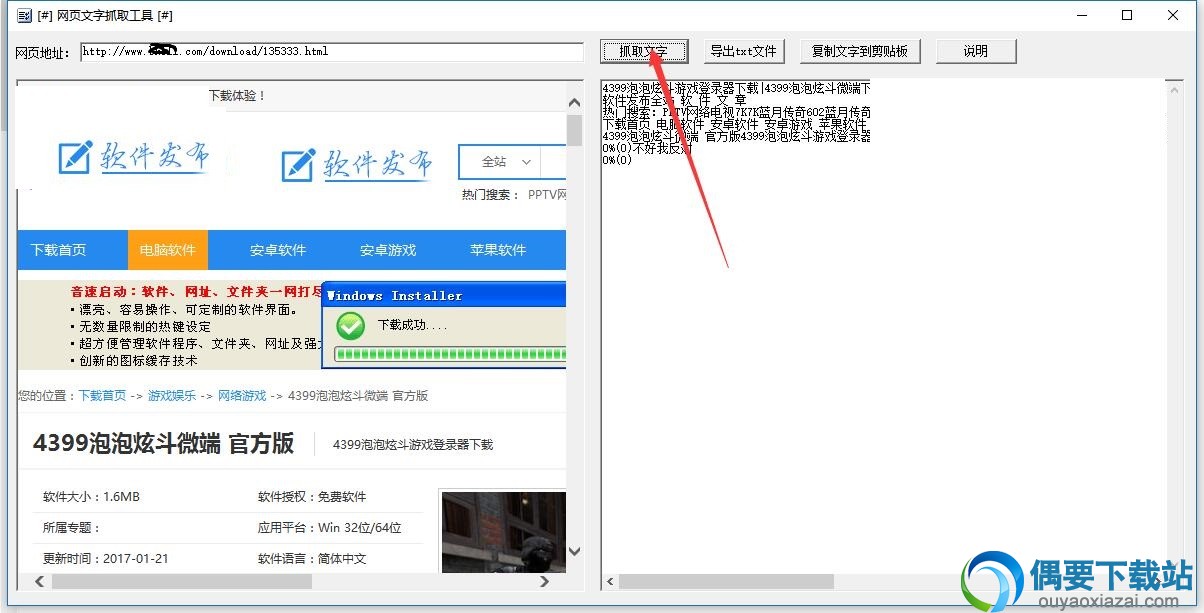The width and height of the screenshot is (1204, 613).
Task: Click the text 更新时间：2017-01-21
Action: point(106,559)
